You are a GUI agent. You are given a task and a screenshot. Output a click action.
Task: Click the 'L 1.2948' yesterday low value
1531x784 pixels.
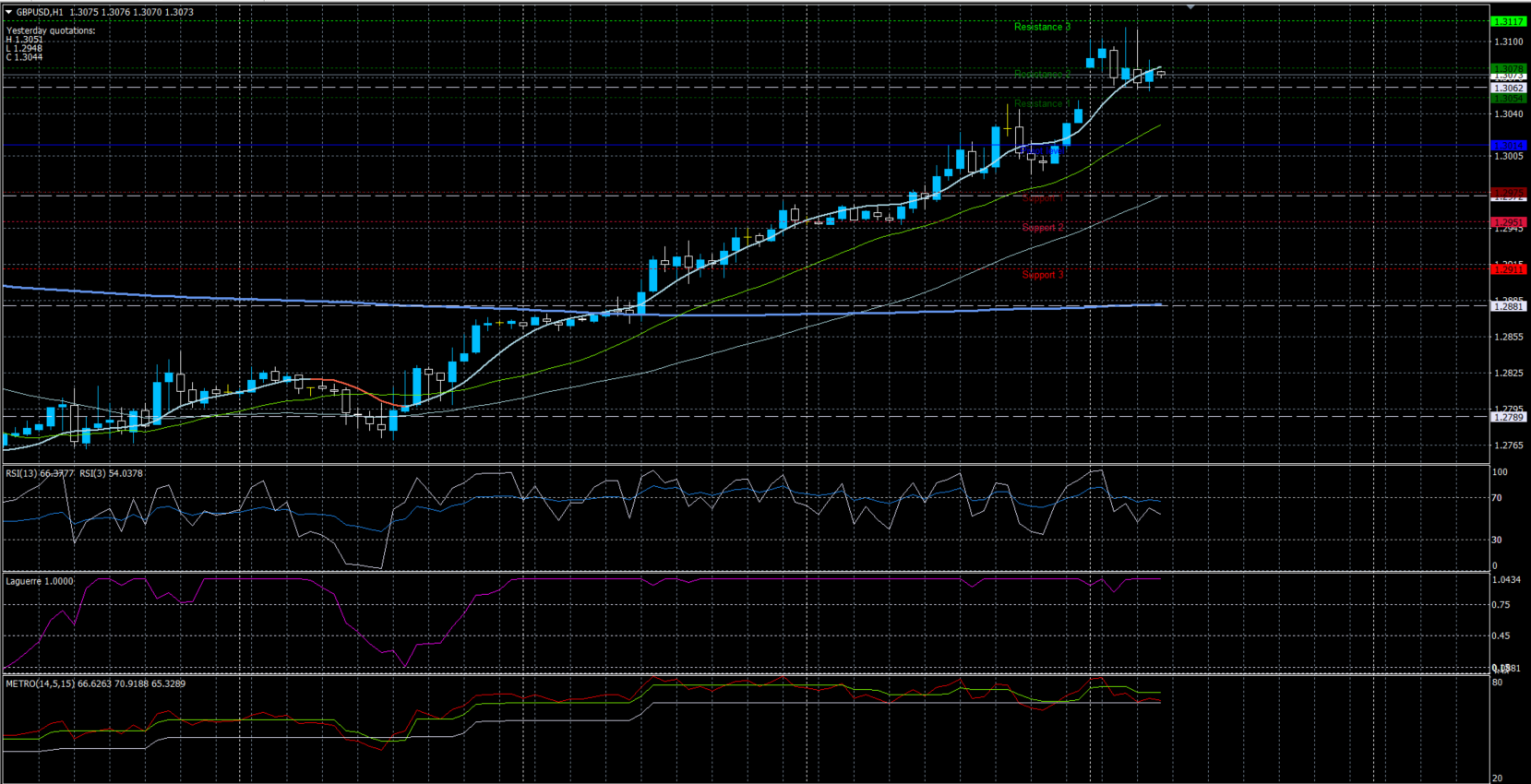25,48
